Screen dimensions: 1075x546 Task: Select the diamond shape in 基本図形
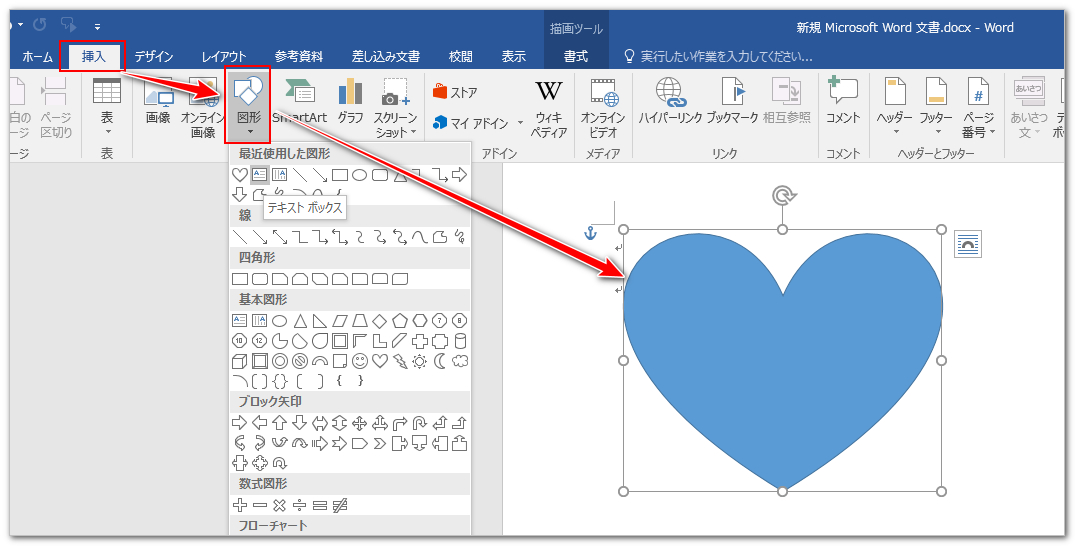pos(379,321)
